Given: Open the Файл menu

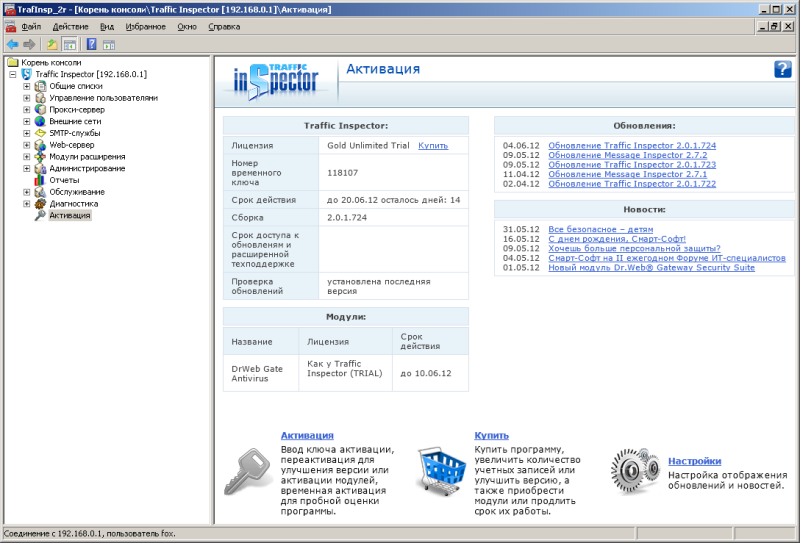Looking at the screenshot, I should tap(31, 27).
